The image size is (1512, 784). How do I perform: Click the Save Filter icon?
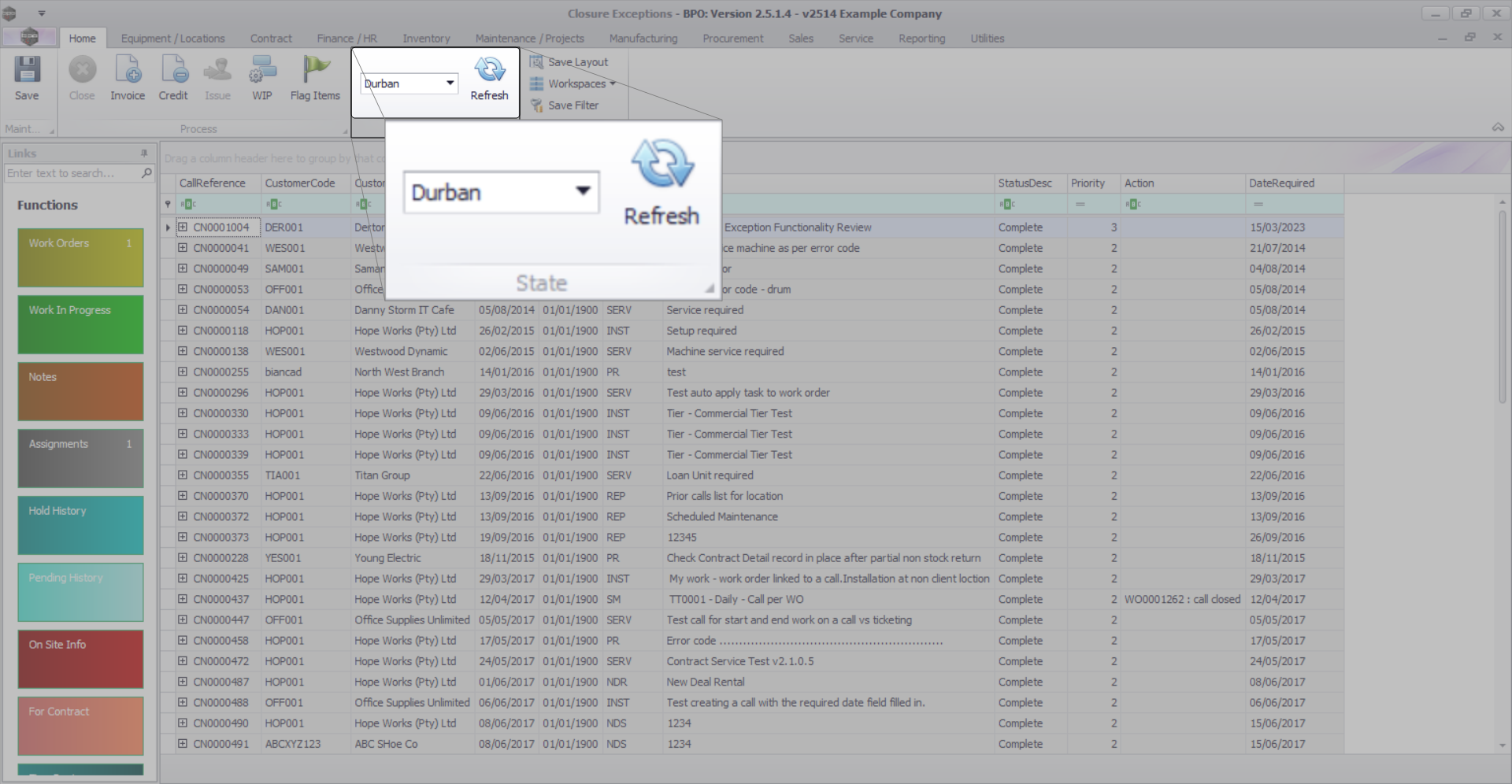[537, 105]
